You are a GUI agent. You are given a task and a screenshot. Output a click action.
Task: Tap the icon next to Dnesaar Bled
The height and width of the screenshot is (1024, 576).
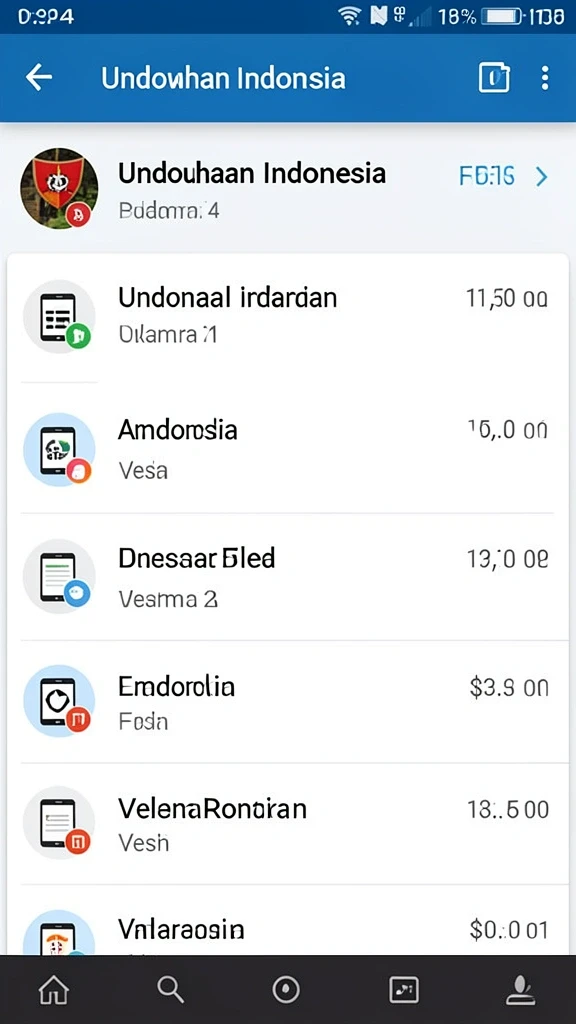click(59, 576)
